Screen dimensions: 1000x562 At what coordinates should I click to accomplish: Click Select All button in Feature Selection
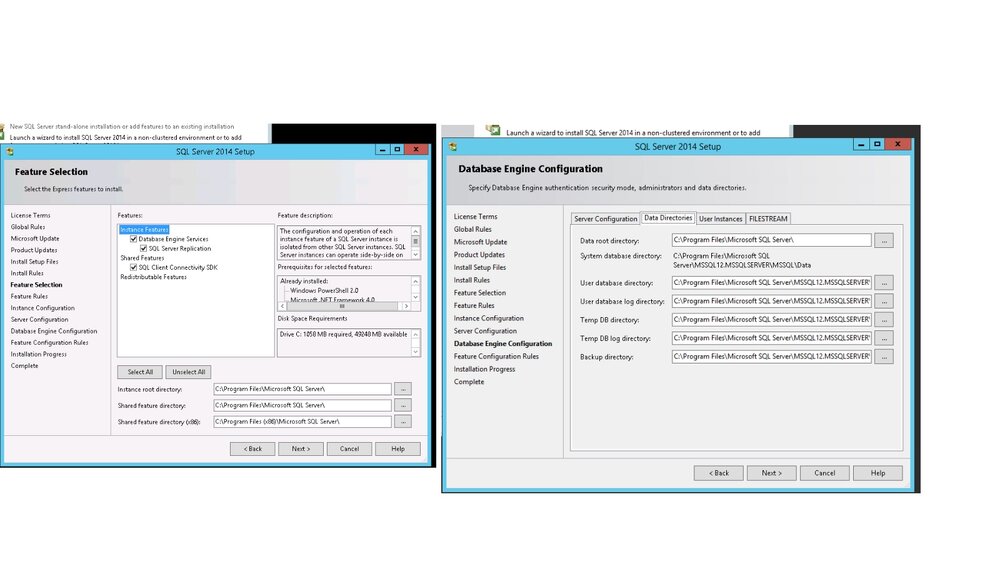(140, 372)
